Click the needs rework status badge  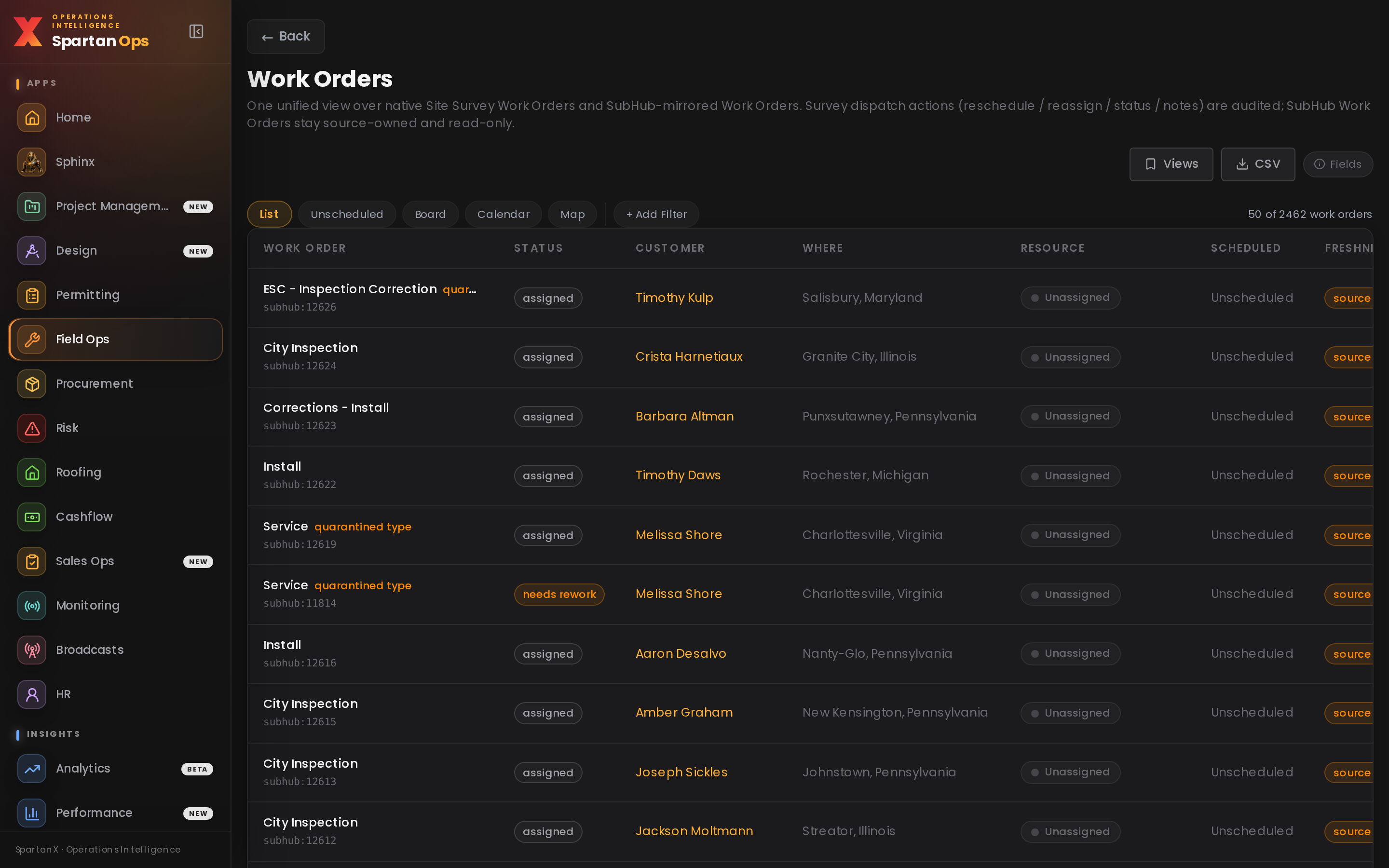[x=559, y=594]
